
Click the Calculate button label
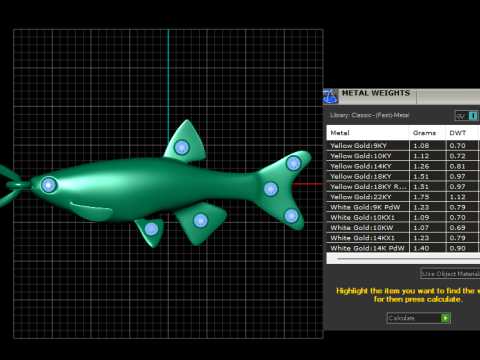(402, 318)
